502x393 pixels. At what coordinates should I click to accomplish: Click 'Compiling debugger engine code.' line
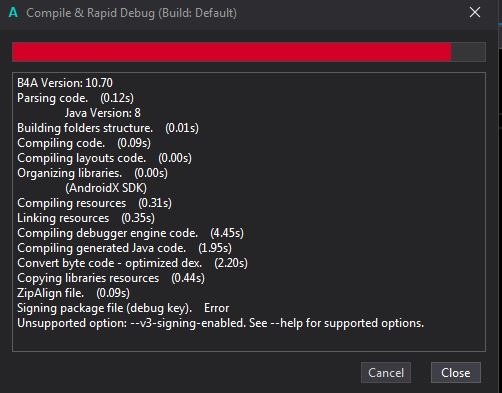tap(130, 233)
